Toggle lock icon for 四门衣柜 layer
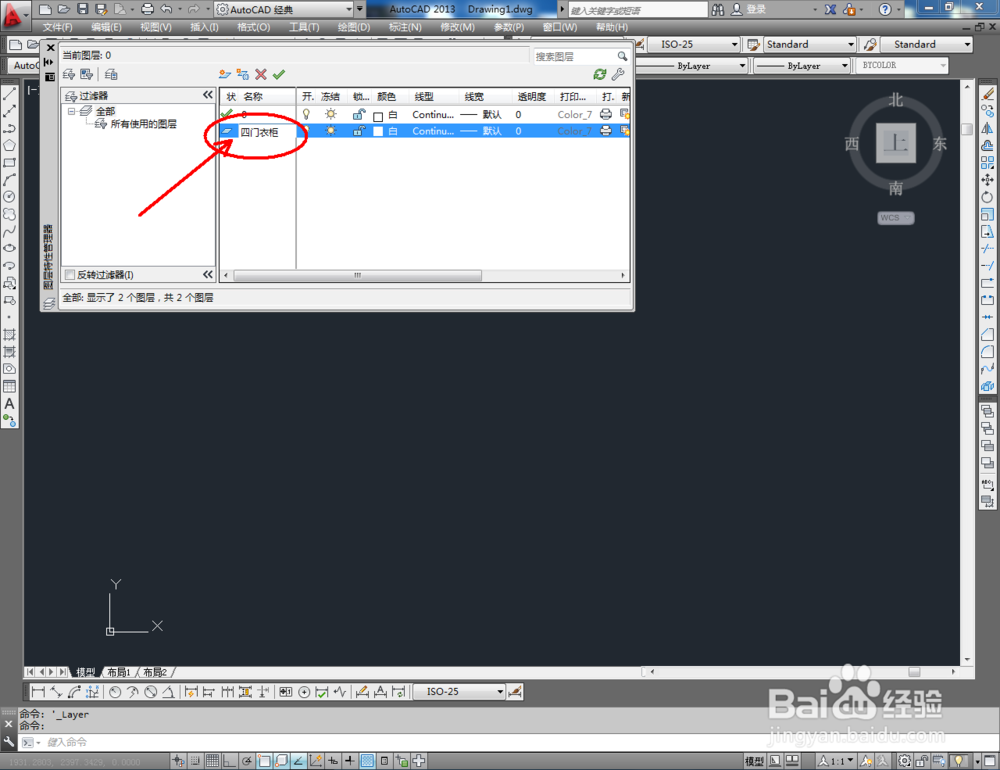The width and height of the screenshot is (1000, 770). tap(359, 131)
